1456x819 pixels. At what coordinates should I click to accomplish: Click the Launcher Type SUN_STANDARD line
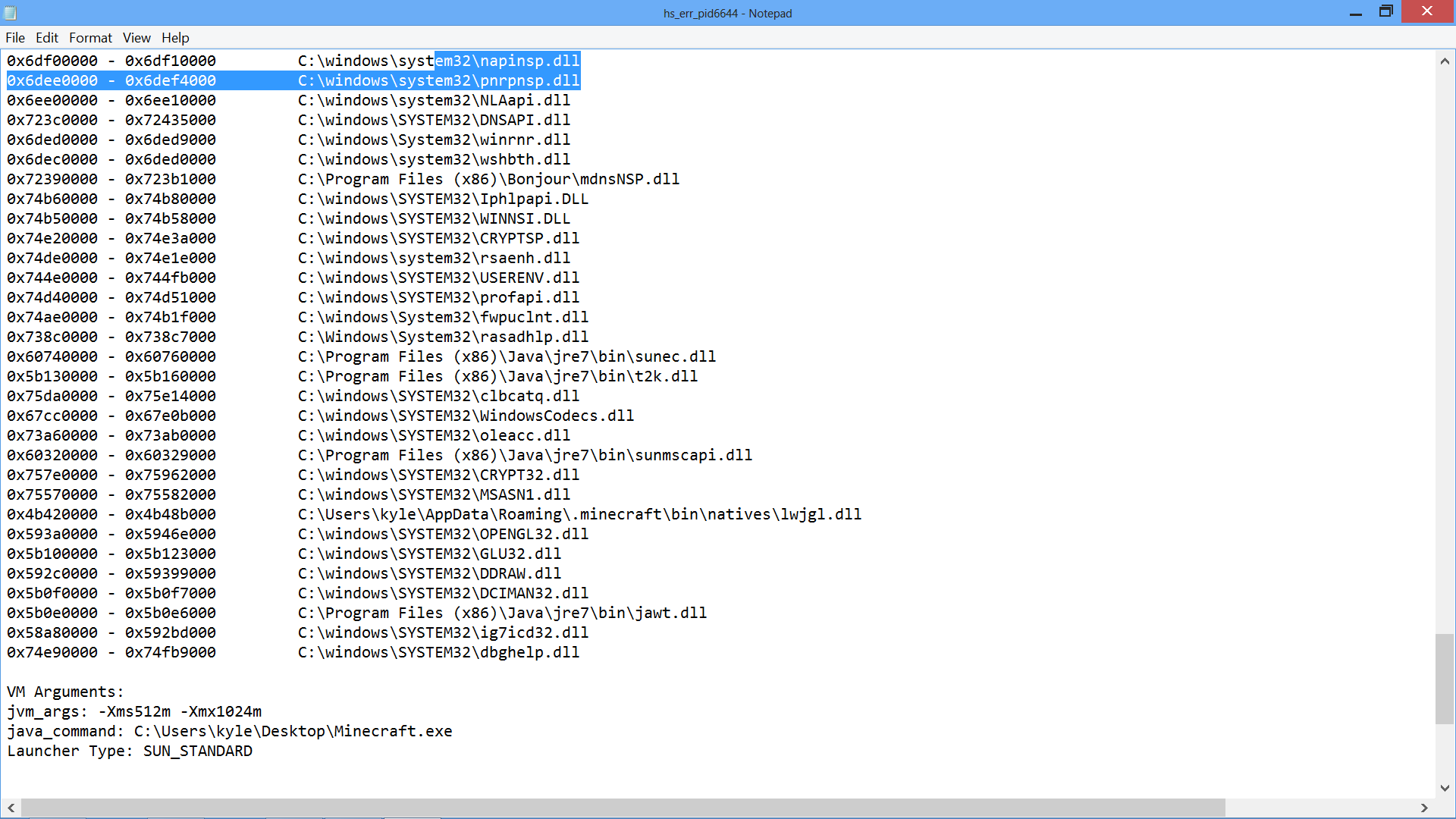coord(130,752)
